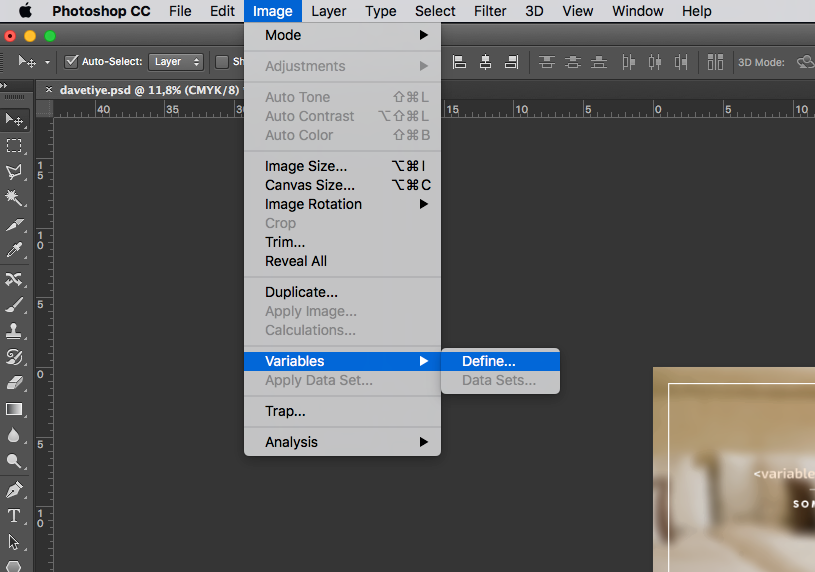Select the Clone Stamp tool
815x572 pixels.
click(14, 331)
